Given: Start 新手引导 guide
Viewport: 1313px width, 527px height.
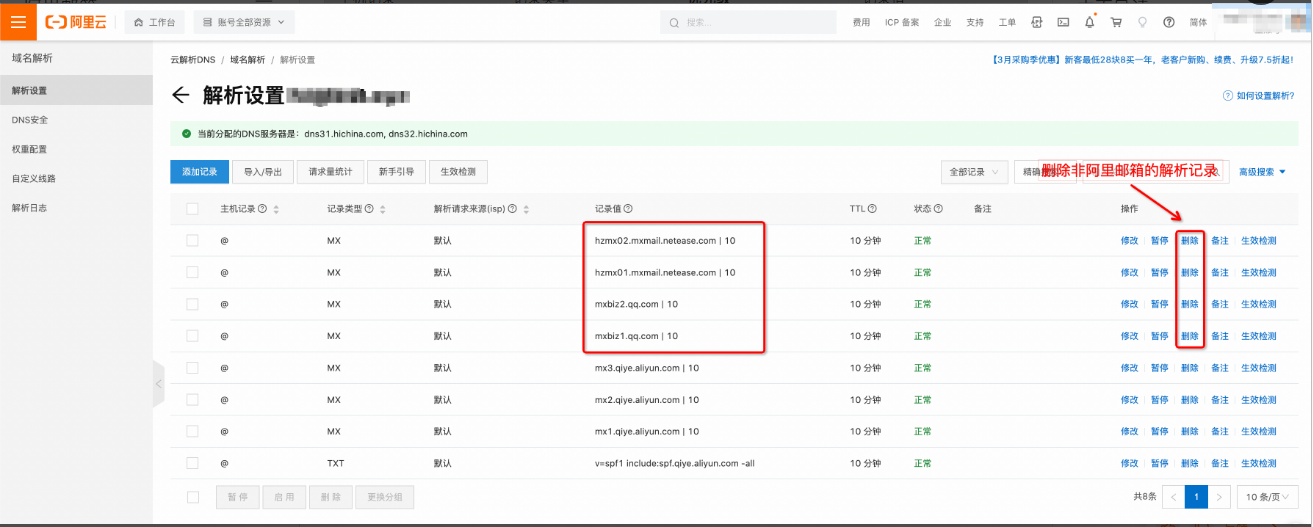Looking at the screenshot, I should [x=397, y=172].
